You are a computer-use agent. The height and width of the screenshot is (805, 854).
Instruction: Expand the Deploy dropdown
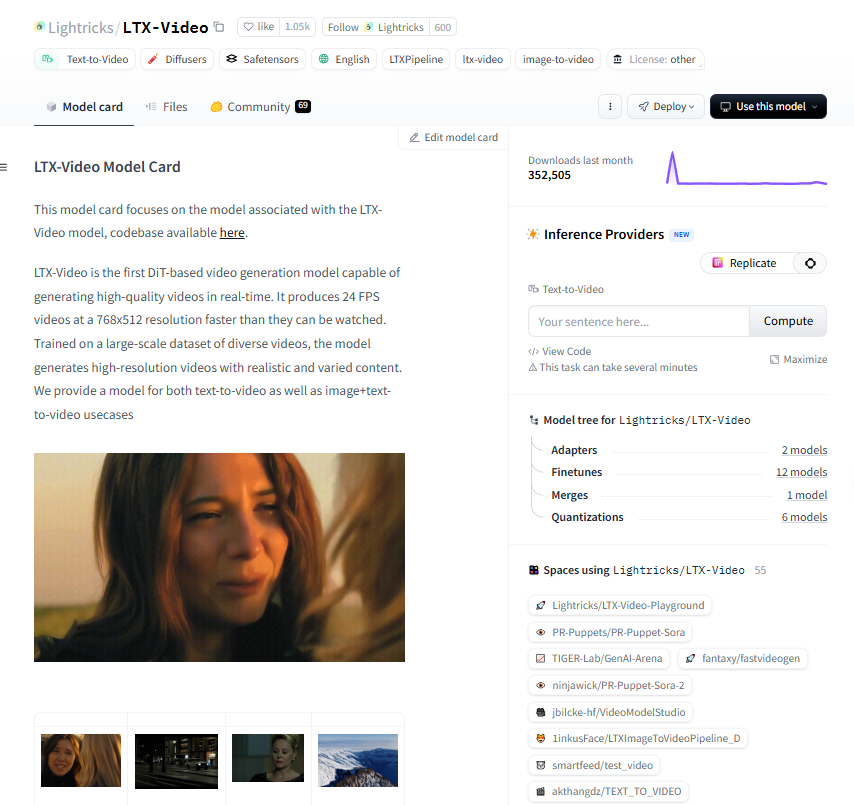point(666,106)
